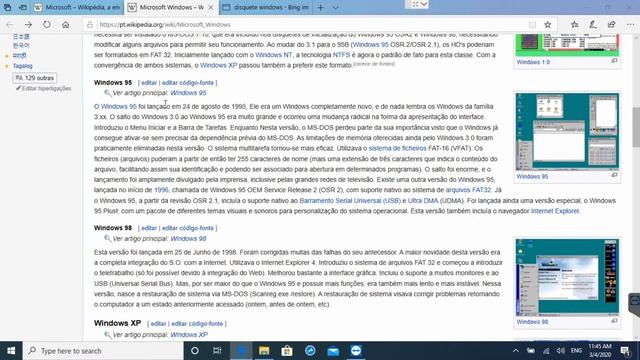This screenshot has height=360, width=640.
Task: Open the Windows 98 screenshot thumbnail
Action: pos(567,277)
